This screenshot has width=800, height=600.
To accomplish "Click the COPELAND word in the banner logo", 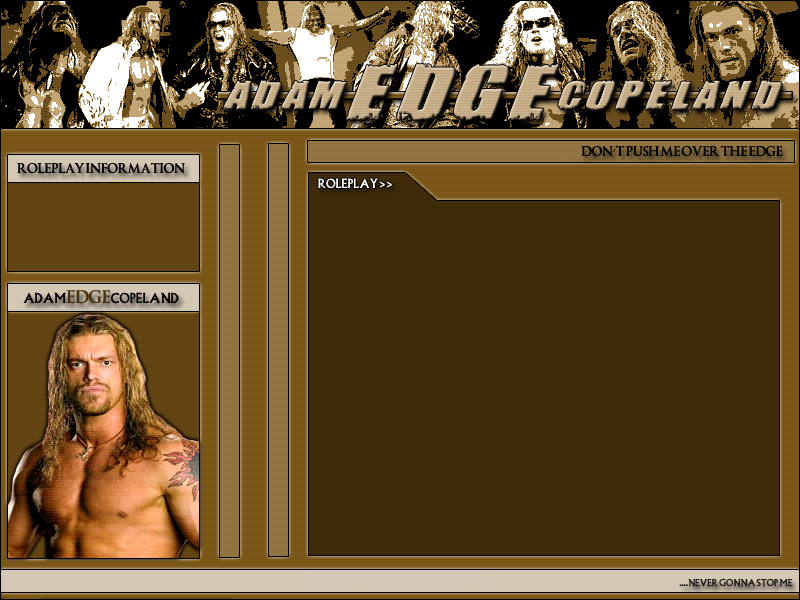I will coord(669,94).
